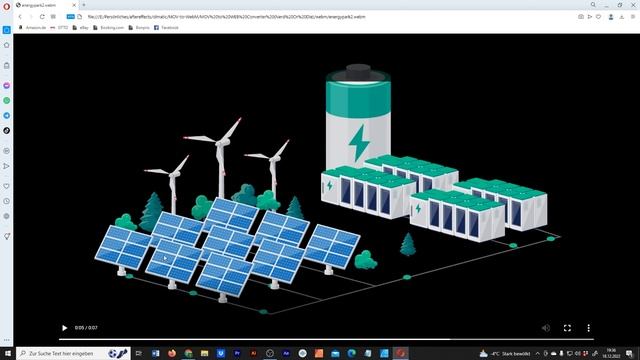Expand hidden system tray icons

pos(538,353)
